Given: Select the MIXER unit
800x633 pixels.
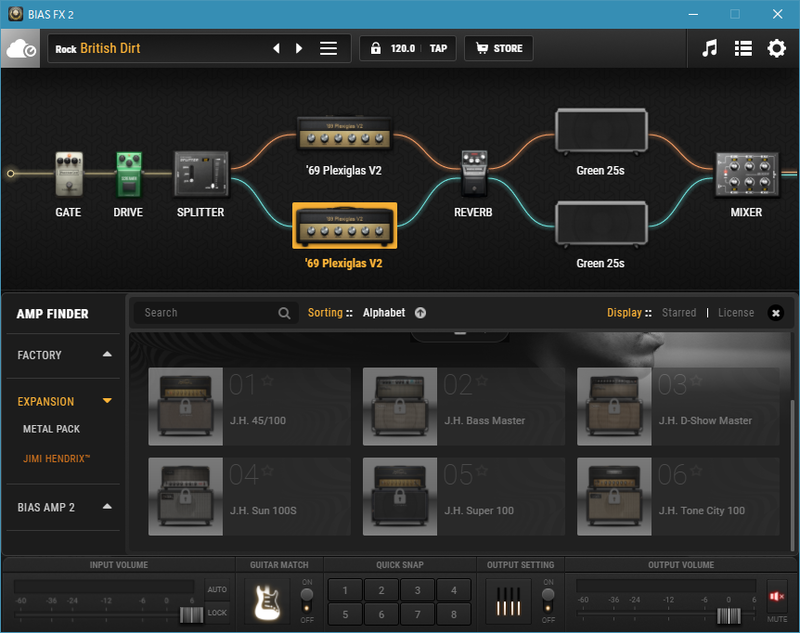Looking at the screenshot, I should click(747, 174).
